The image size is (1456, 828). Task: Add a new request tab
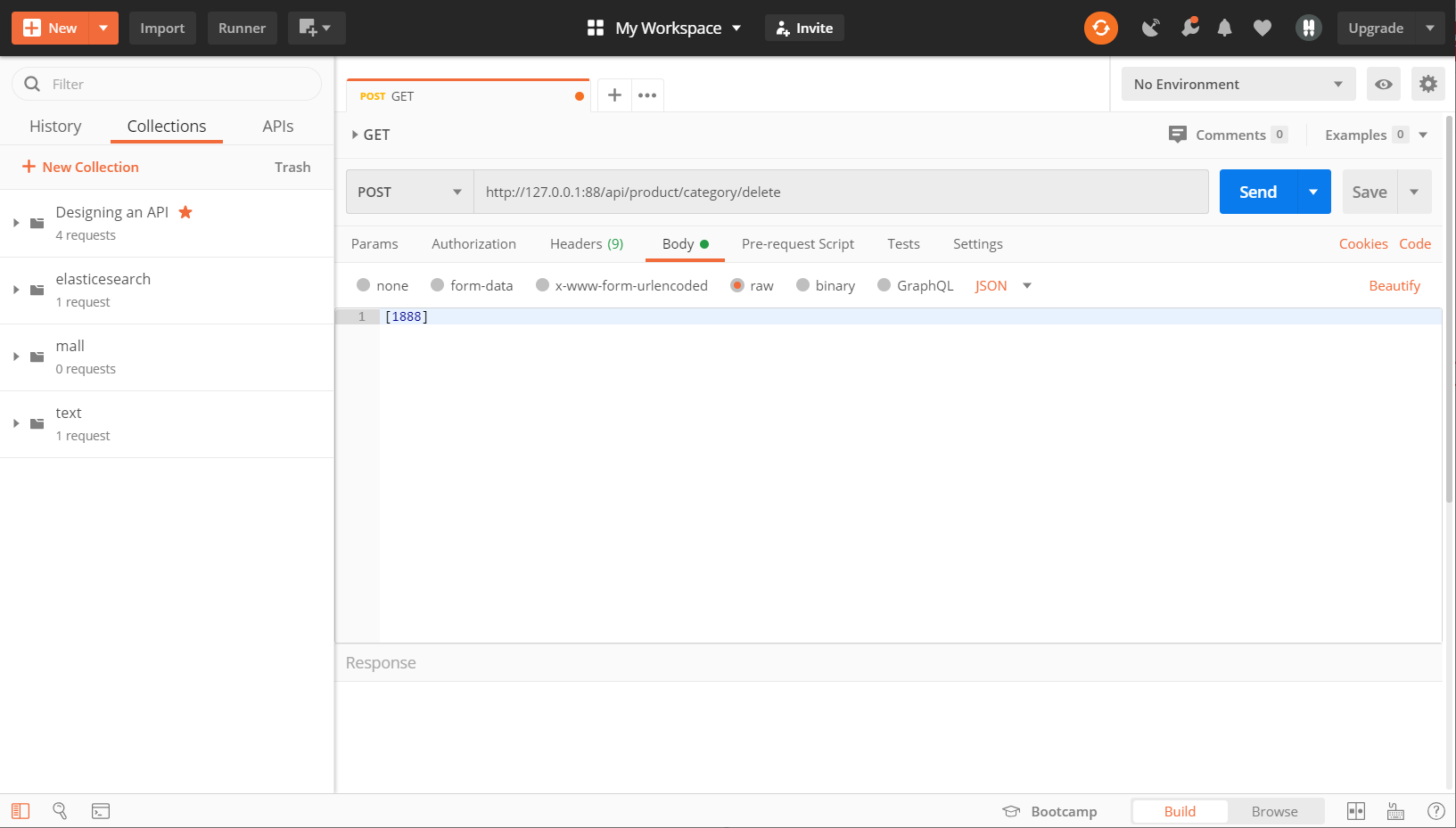pos(614,94)
